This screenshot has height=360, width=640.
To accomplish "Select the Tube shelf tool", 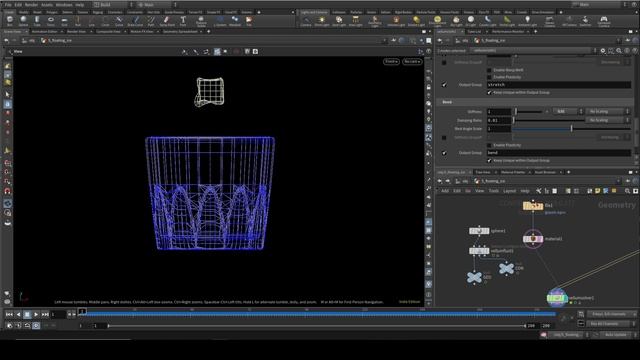I will pyautogui.click(x=37, y=21).
